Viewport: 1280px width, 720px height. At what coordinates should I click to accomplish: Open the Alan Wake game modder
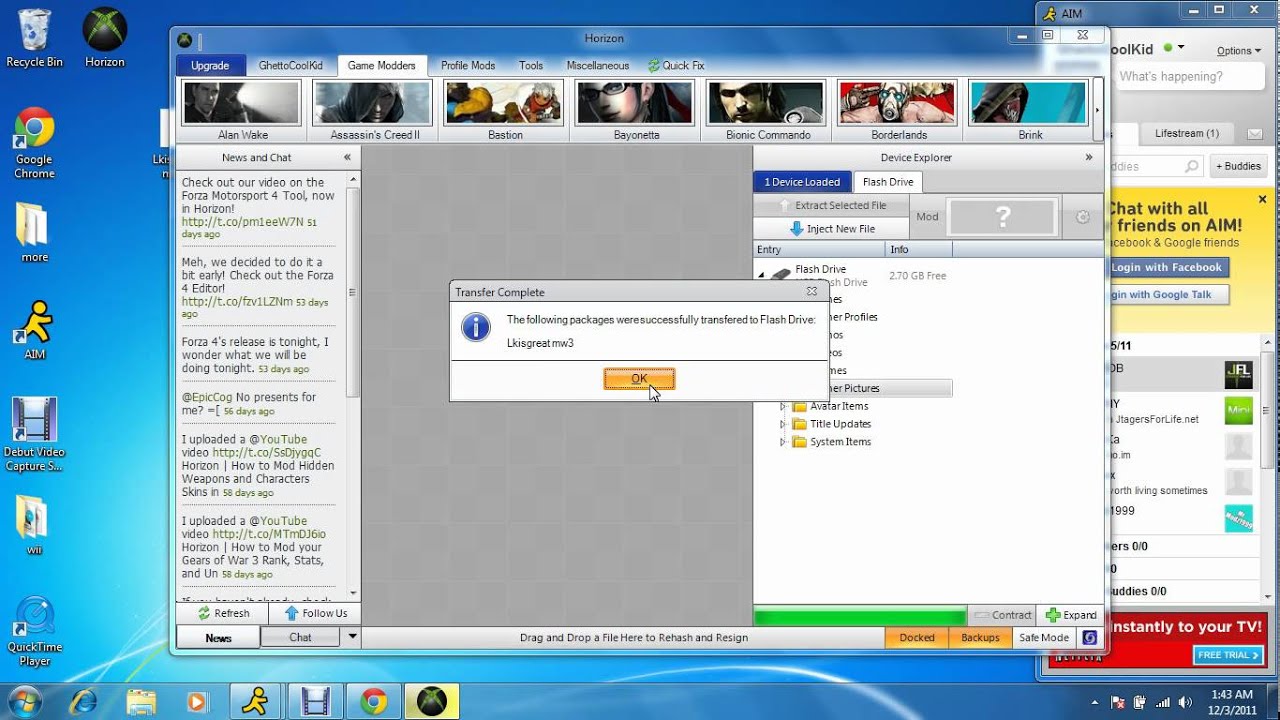[x=243, y=110]
